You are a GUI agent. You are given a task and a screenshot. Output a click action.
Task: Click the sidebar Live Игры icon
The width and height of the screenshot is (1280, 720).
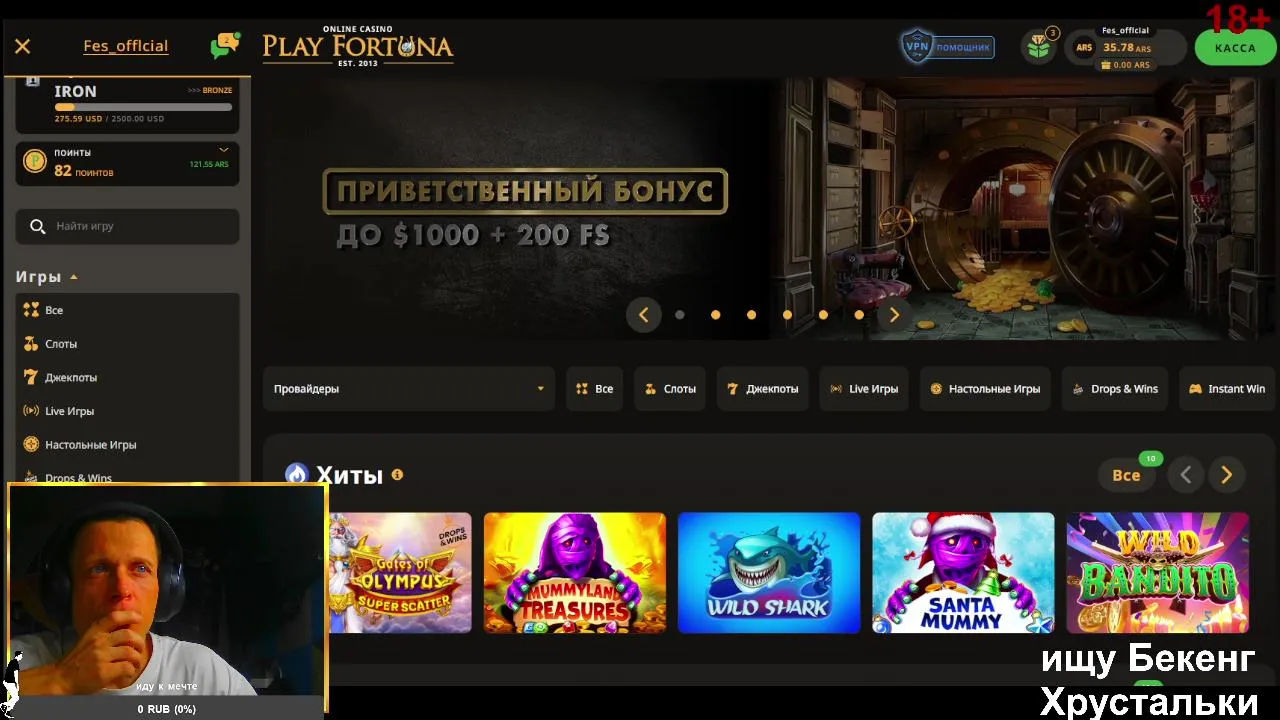(x=31, y=411)
